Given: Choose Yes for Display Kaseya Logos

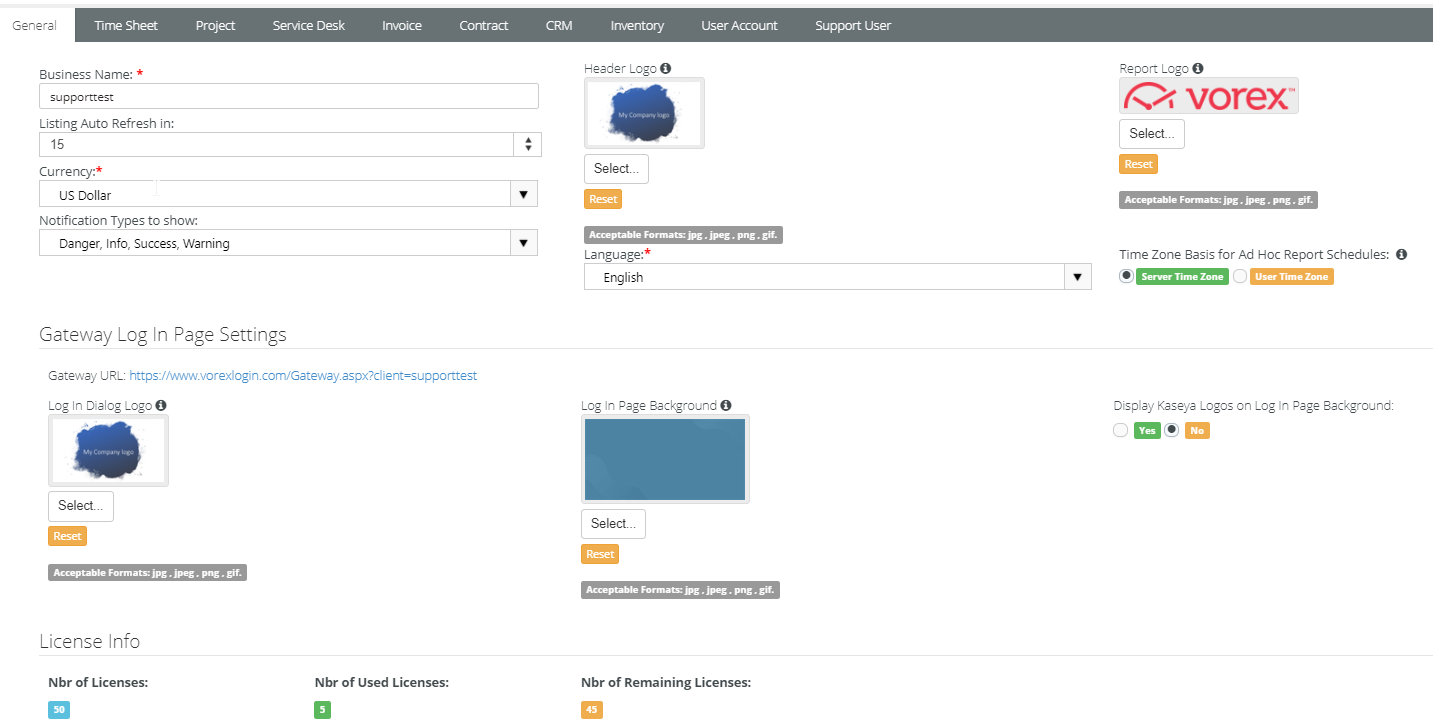Looking at the screenshot, I should (1121, 430).
